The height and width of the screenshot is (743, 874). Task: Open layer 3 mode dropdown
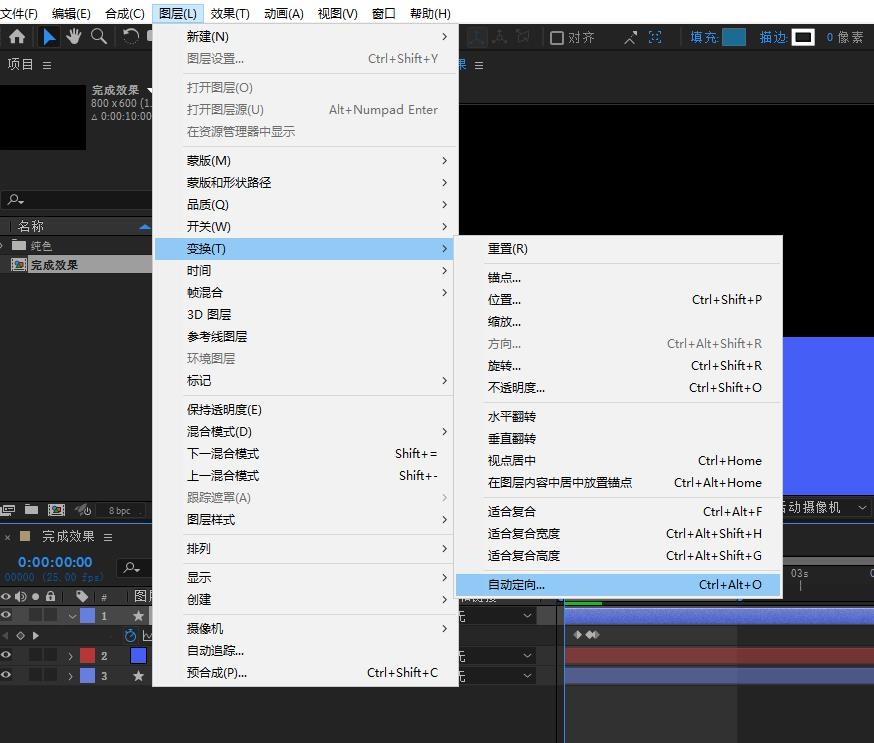click(x=527, y=676)
